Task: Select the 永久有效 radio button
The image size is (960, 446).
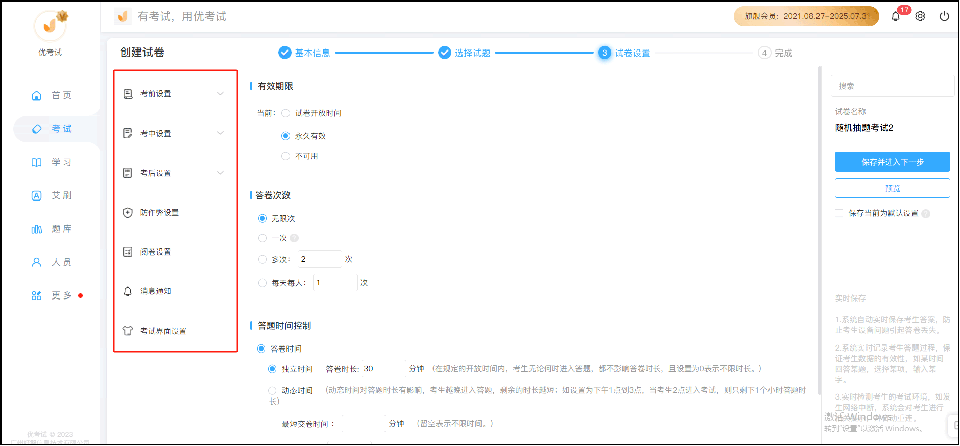Action: tap(285, 135)
